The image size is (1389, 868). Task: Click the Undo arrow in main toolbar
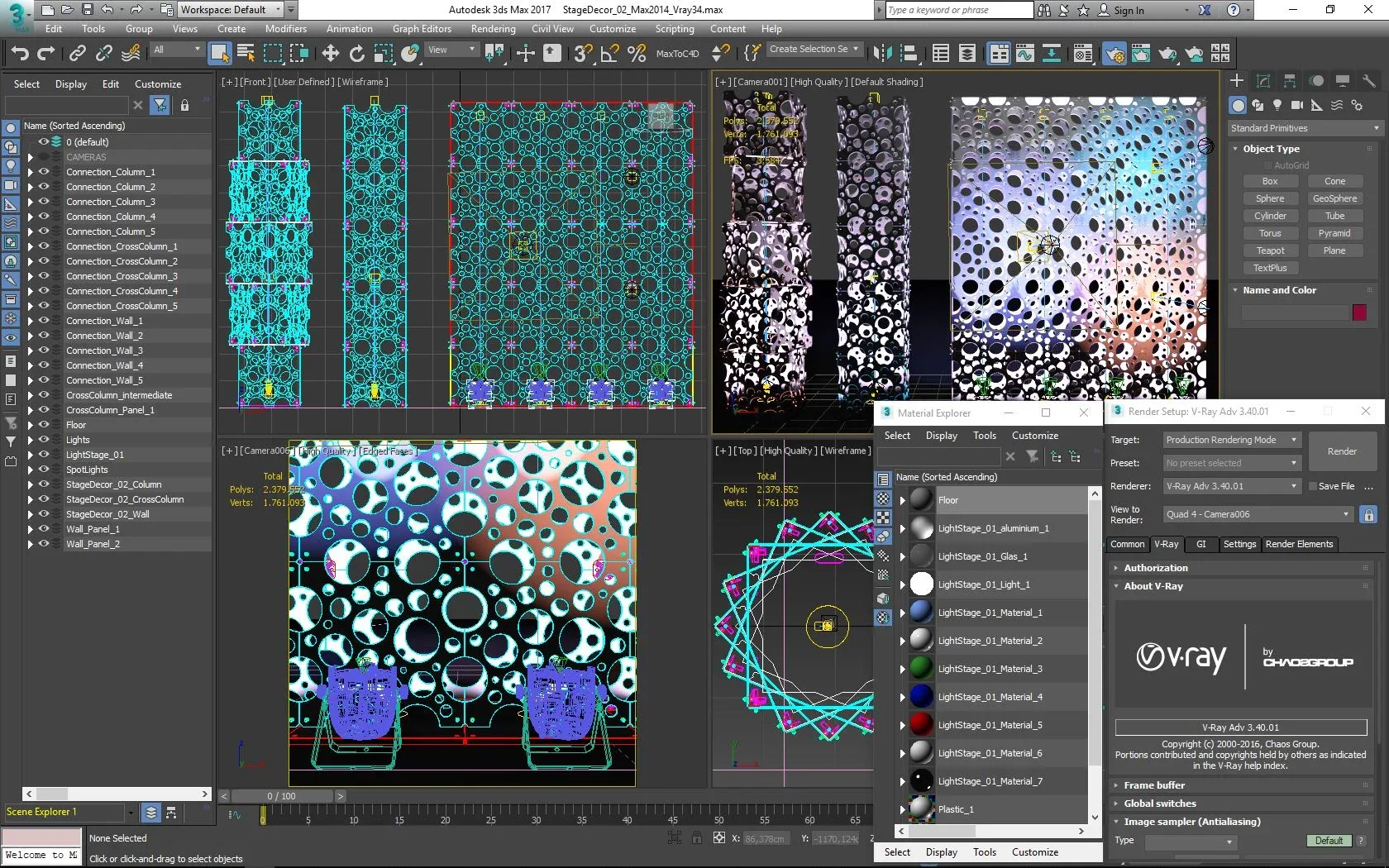(20, 54)
